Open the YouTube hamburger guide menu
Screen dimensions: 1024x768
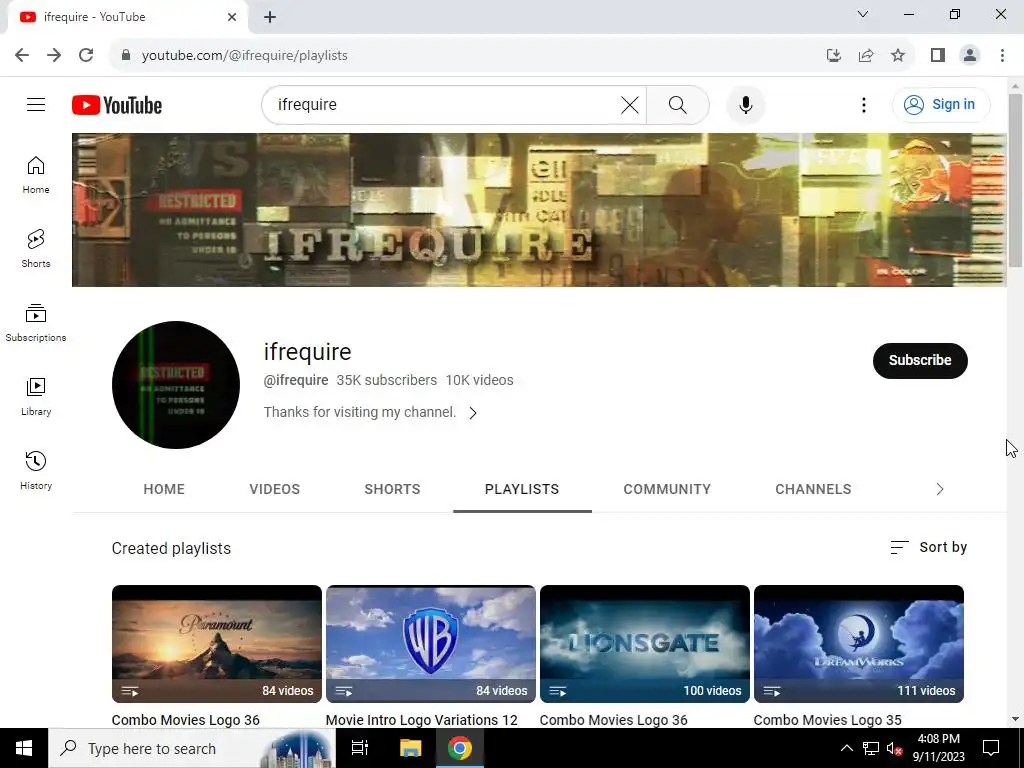pyautogui.click(x=36, y=104)
